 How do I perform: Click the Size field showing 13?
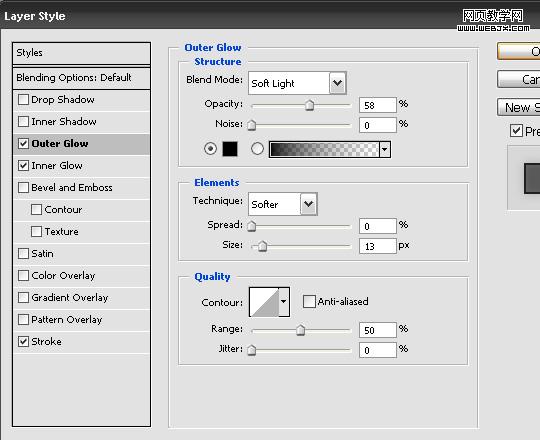[x=378, y=246]
